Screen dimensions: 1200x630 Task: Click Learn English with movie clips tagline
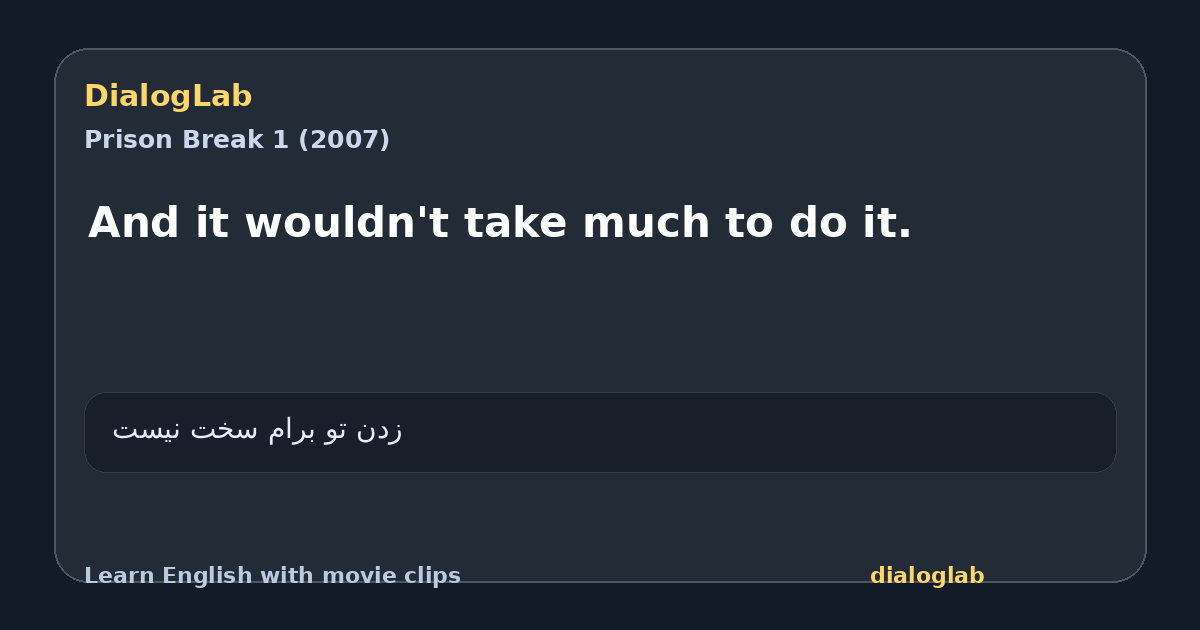[x=272, y=576]
